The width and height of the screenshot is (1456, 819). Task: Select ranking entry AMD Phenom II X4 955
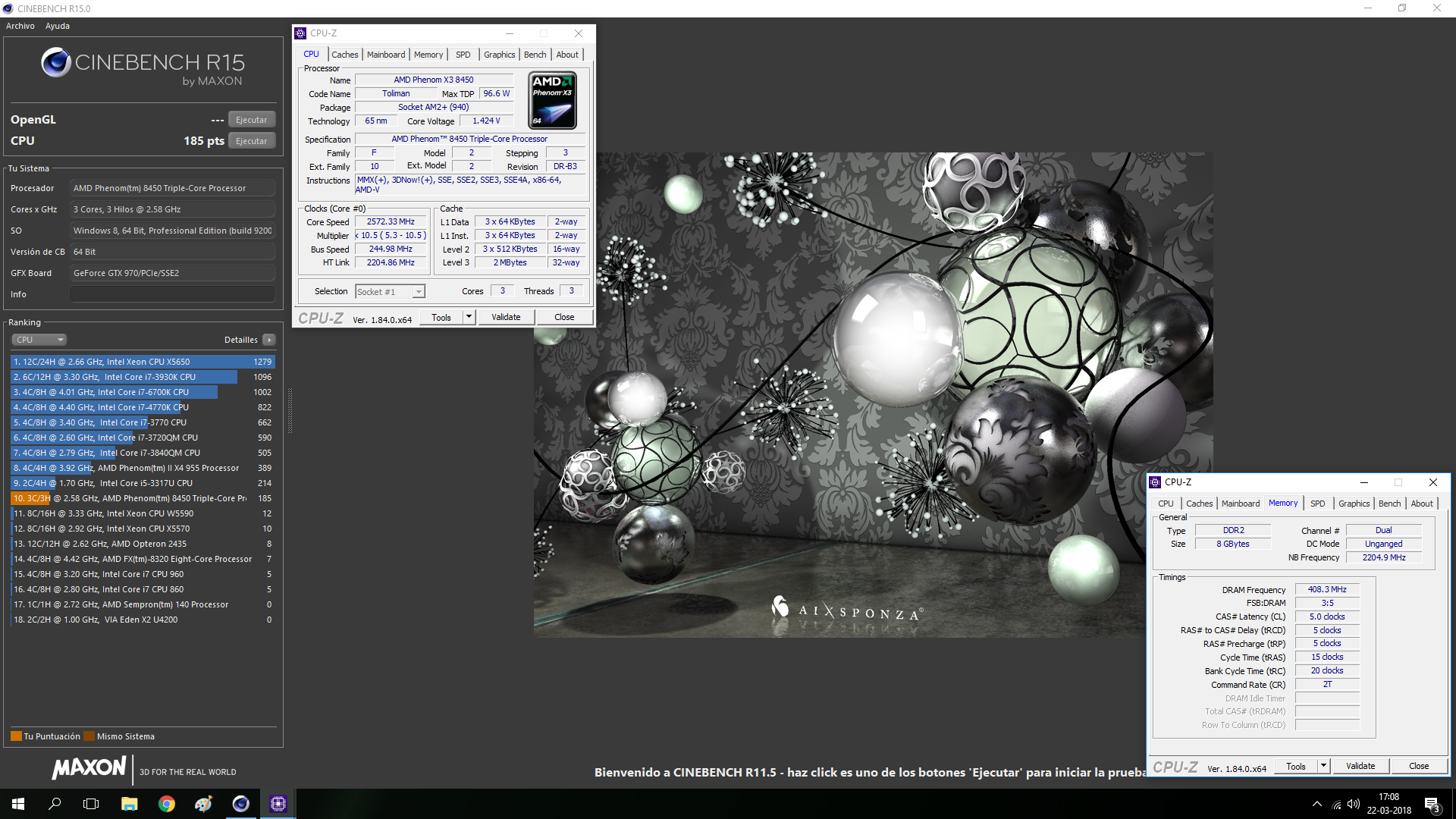point(143,468)
